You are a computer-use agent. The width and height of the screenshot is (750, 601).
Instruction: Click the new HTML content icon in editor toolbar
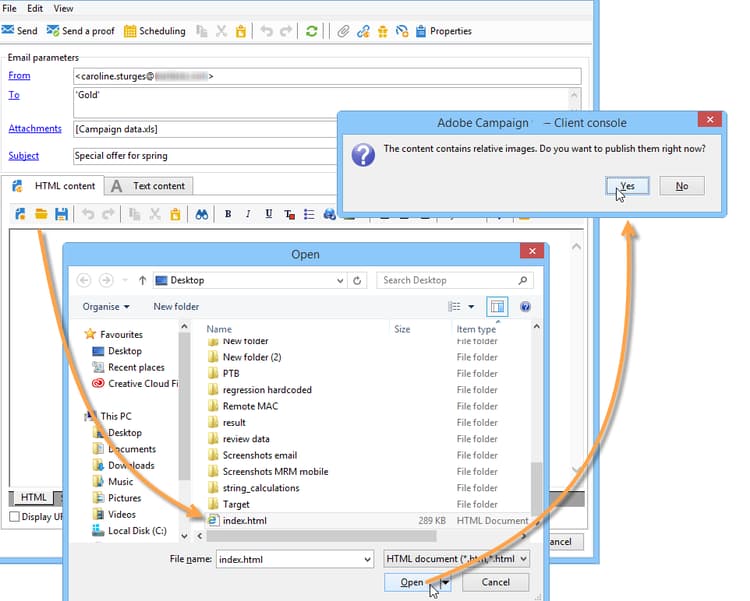pyautogui.click(x=20, y=214)
